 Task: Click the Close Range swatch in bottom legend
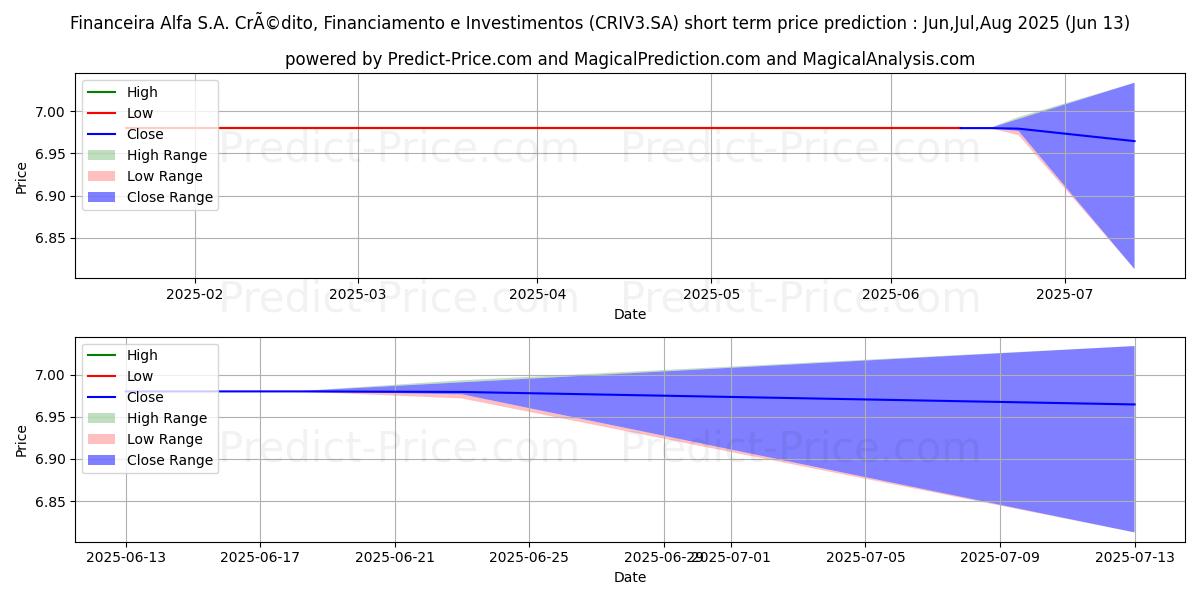[103, 460]
